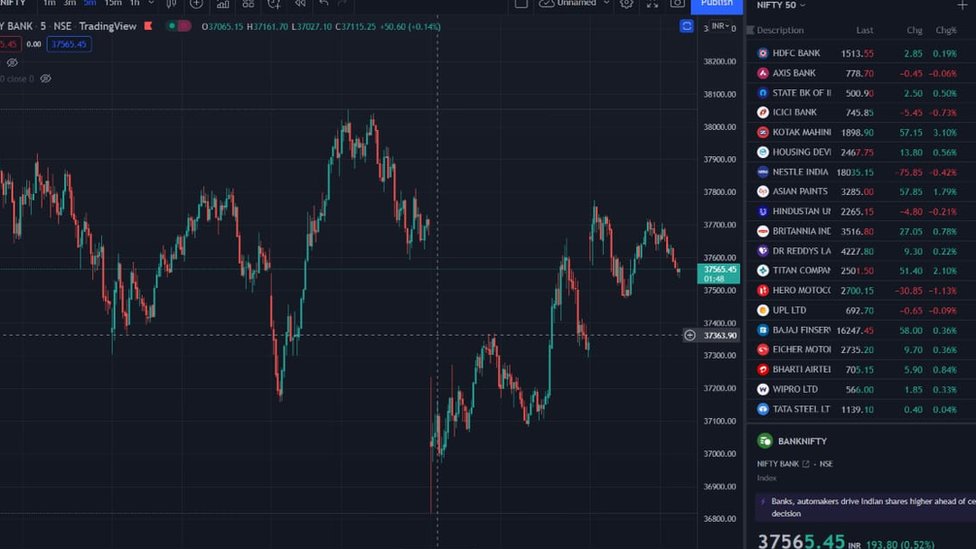Click the red flag next to TradingView
976x549 pixels.
(148, 26)
